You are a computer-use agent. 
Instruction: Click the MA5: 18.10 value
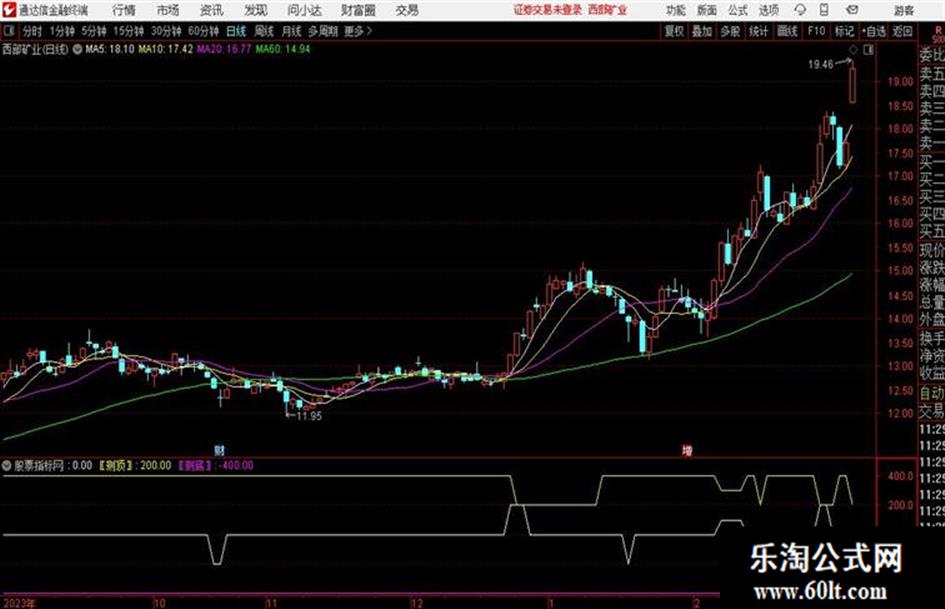pyautogui.click(x=110, y=49)
